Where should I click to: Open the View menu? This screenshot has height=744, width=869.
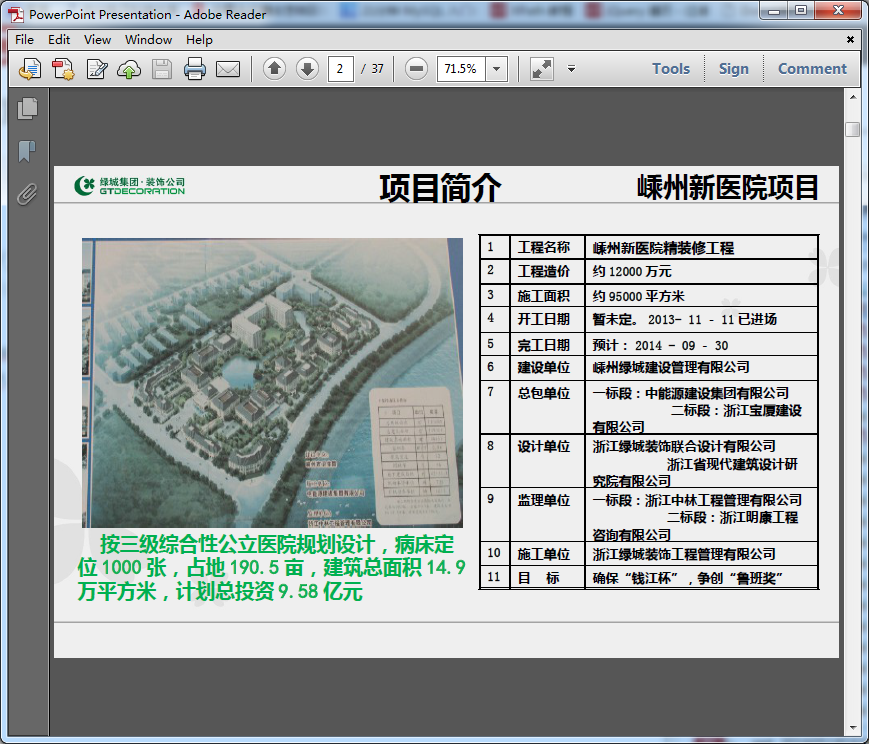tap(98, 39)
